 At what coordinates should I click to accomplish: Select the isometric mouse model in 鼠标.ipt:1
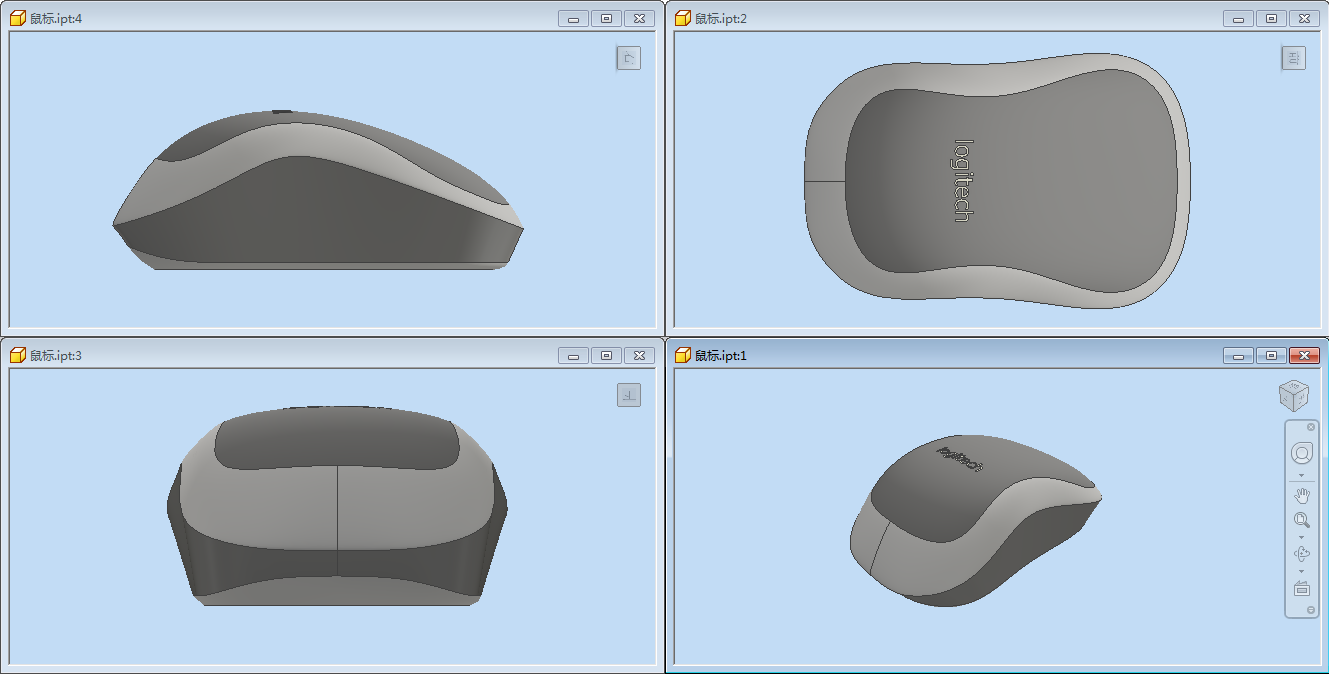(x=975, y=520)
